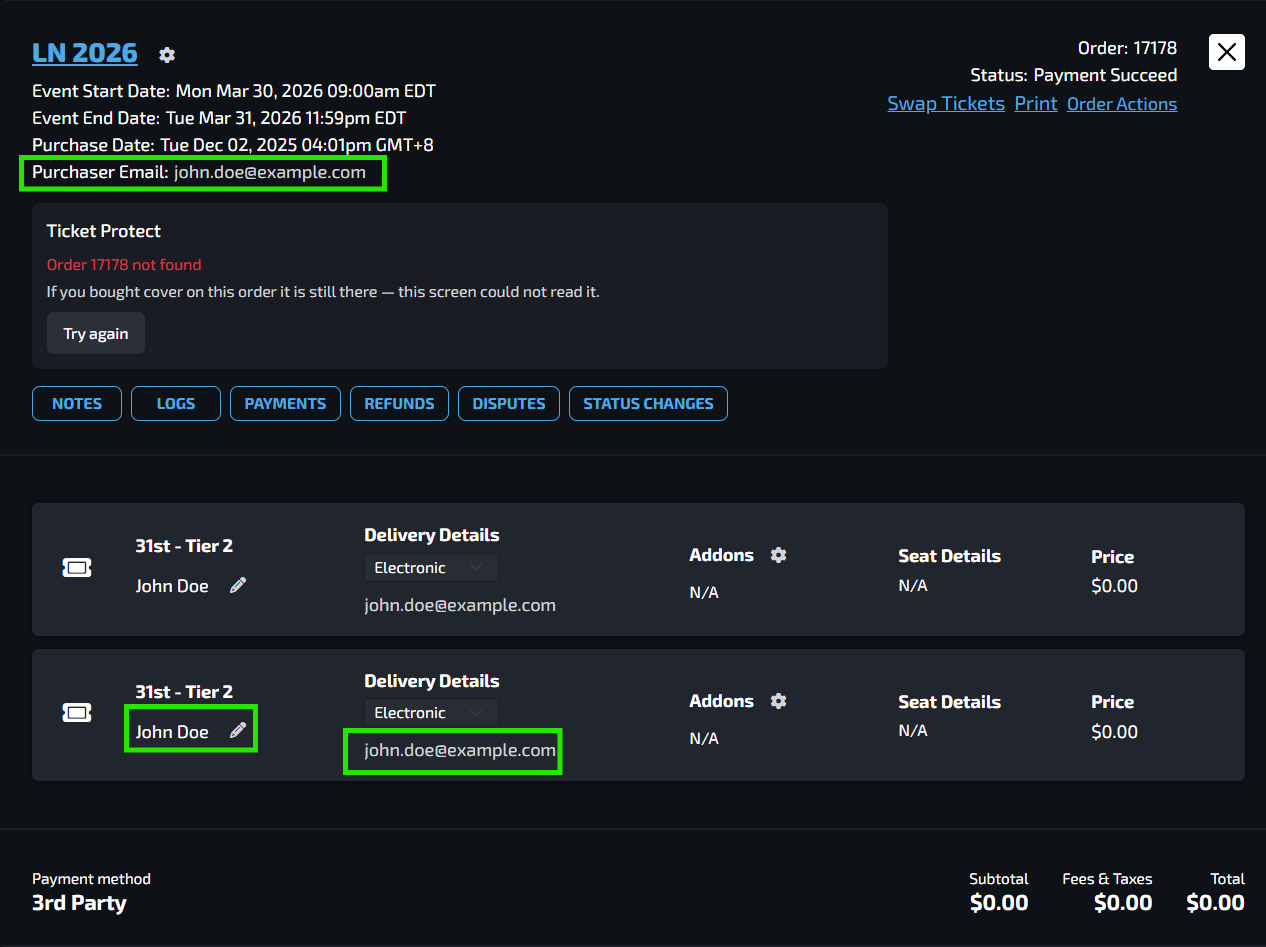Screen dimensions: 1266x947
Task: Expand the second ticket's Electronic delivery dropdown
Action: tap(431, 713)
